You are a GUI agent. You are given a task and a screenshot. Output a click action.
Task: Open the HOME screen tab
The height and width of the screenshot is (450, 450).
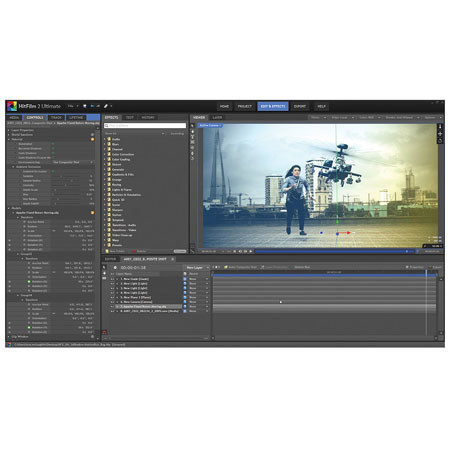(x=224, y=106)
